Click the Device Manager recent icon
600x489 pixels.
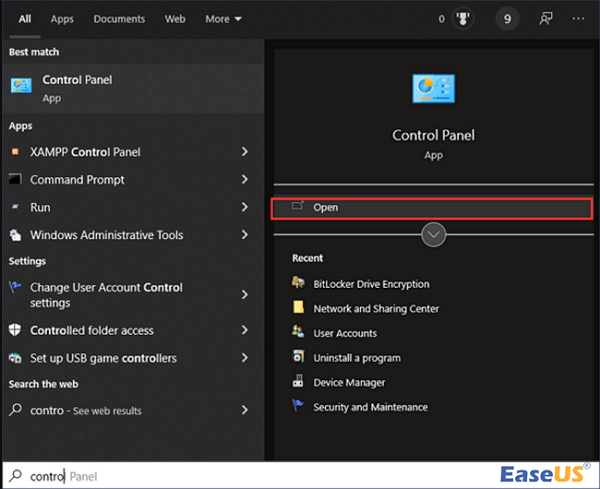click(x=298, y=382)
